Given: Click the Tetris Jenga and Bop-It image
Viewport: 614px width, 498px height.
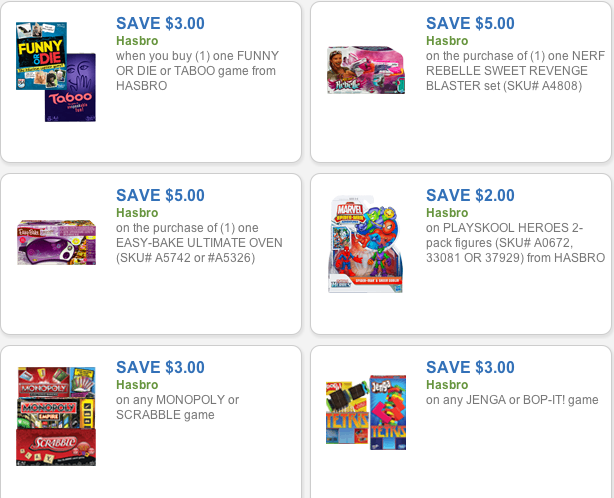Looking at the screenshot, I should coord(366,413).
